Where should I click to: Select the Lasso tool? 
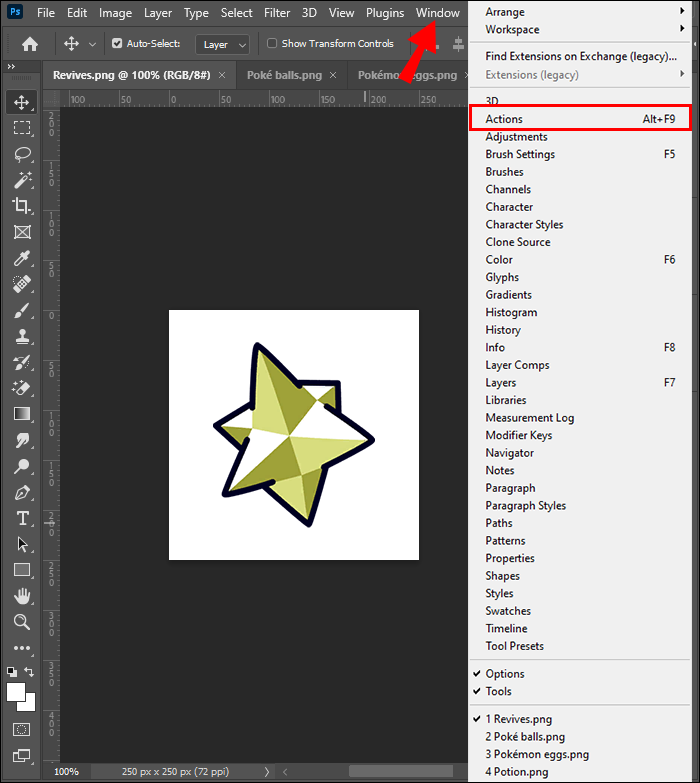[21, 154]
